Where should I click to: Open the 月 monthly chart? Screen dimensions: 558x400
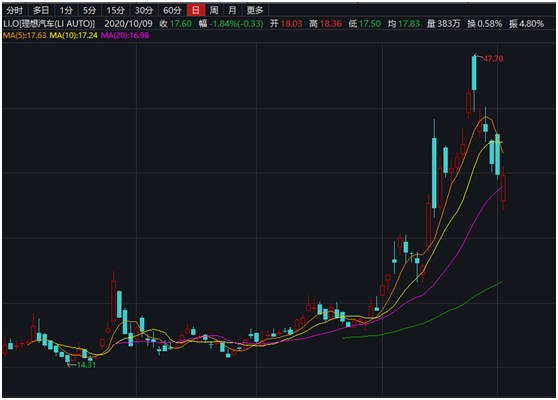click(x=232, y=10)
